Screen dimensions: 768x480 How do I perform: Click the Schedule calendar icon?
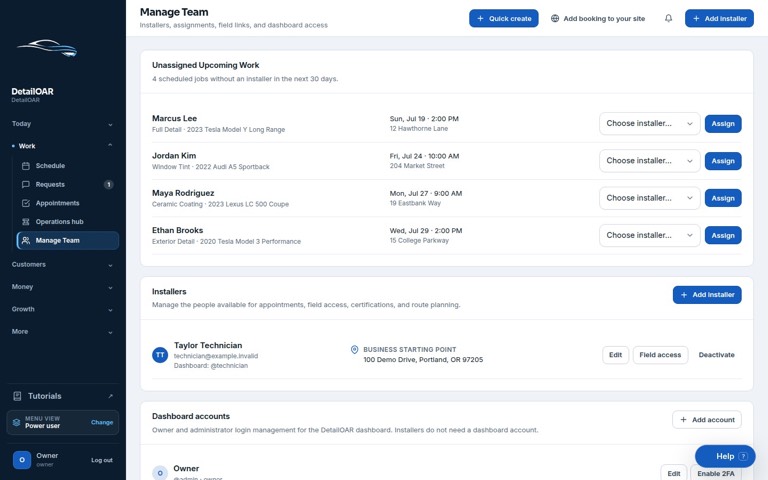(26, 166)
